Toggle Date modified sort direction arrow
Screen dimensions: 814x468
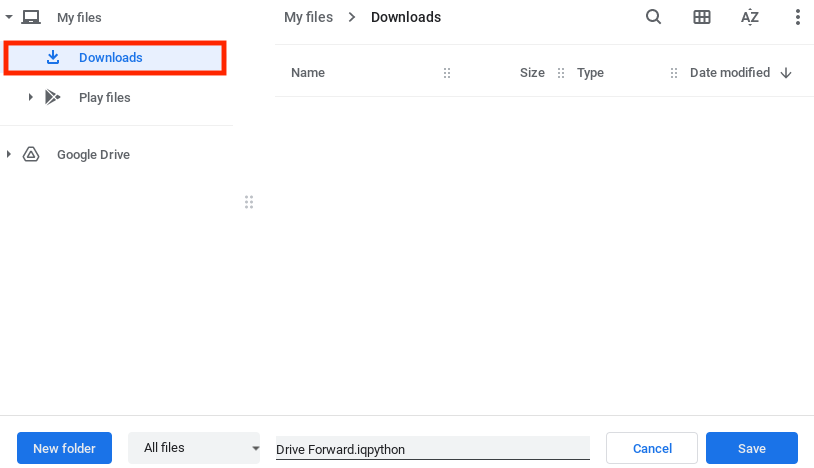point(786,73)
